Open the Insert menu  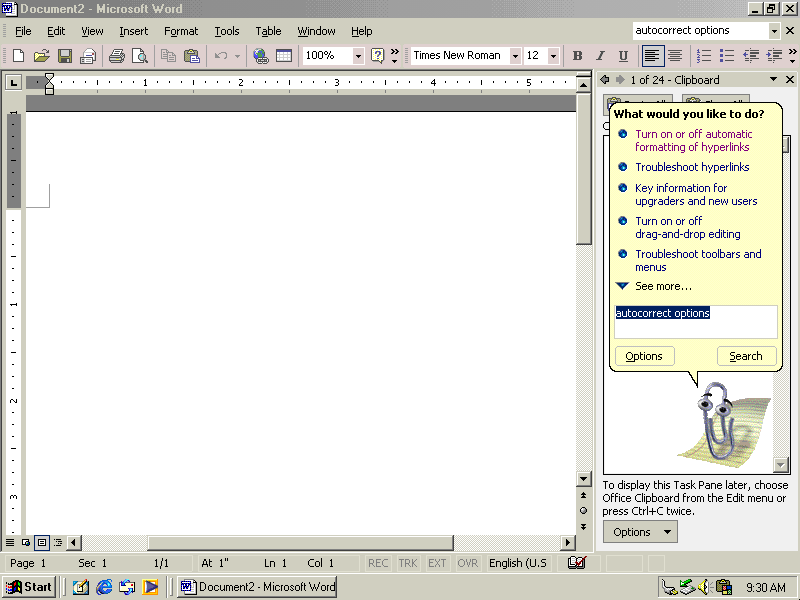pyautogui.click(x=134, y=31)
